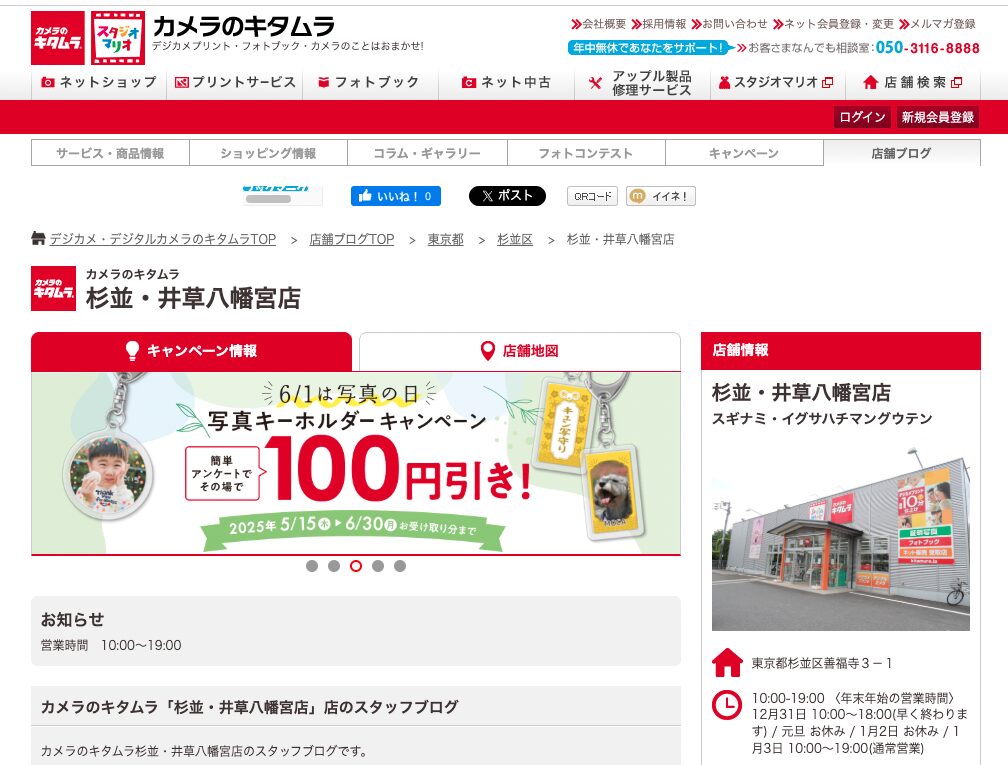Viewport: 1008px width, 765px height.
Task: Click the Facebook いいね! button
Action: pos(395,196)
